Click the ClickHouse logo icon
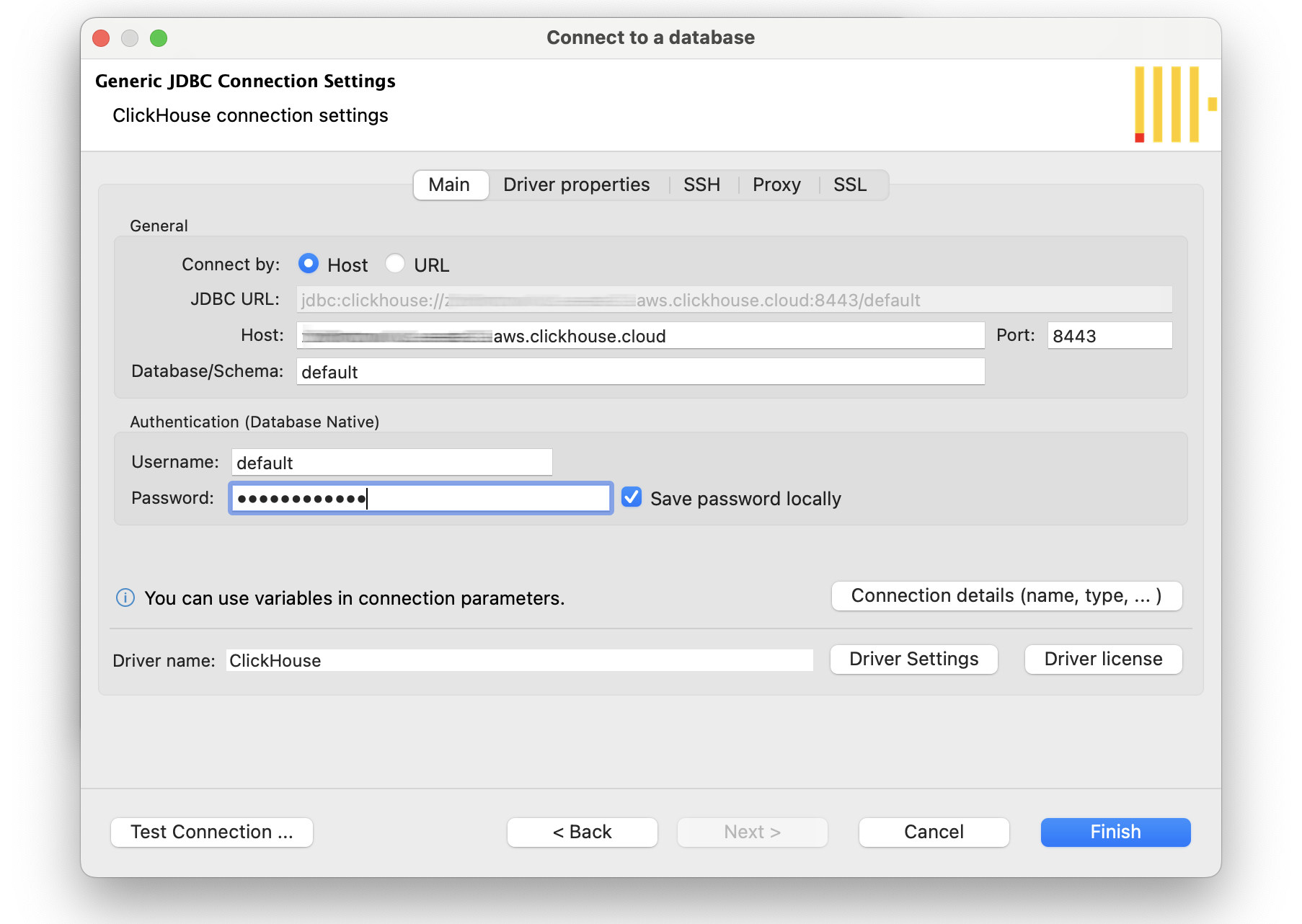This screenshot has height=924, width=1302. pyautogui.click(x=1173, y=105)
